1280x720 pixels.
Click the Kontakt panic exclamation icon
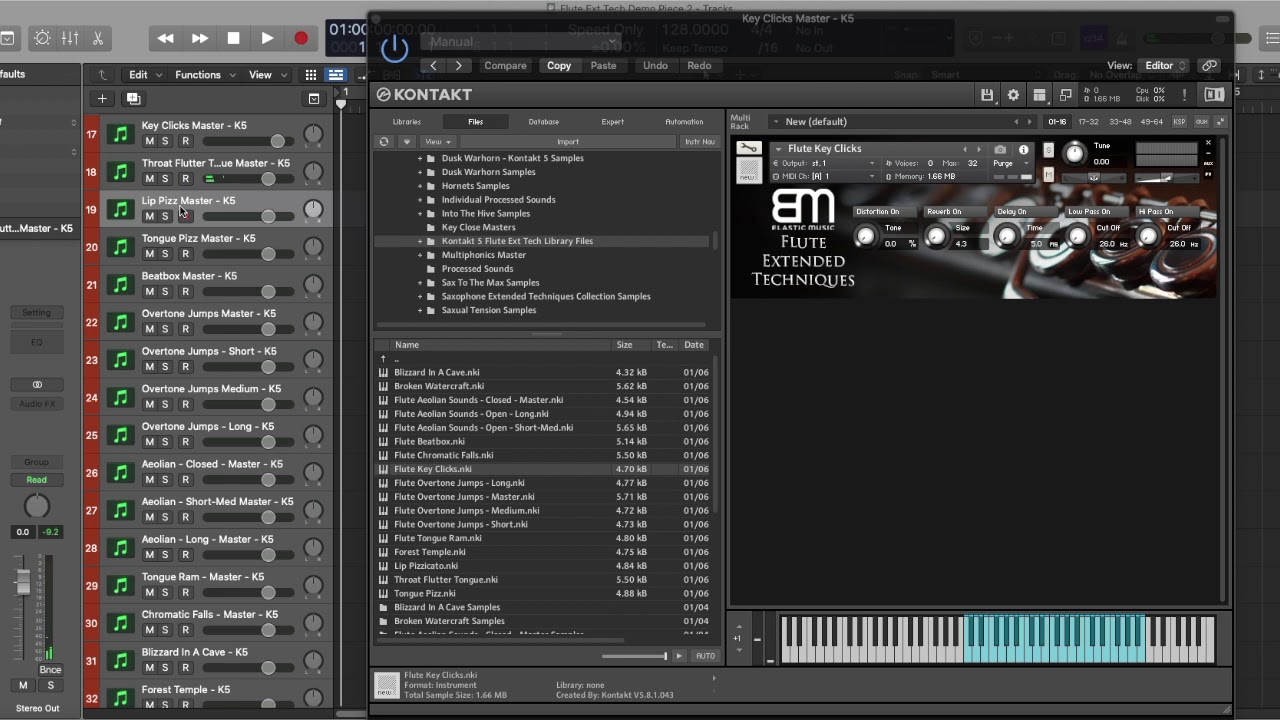point(1185,95)
